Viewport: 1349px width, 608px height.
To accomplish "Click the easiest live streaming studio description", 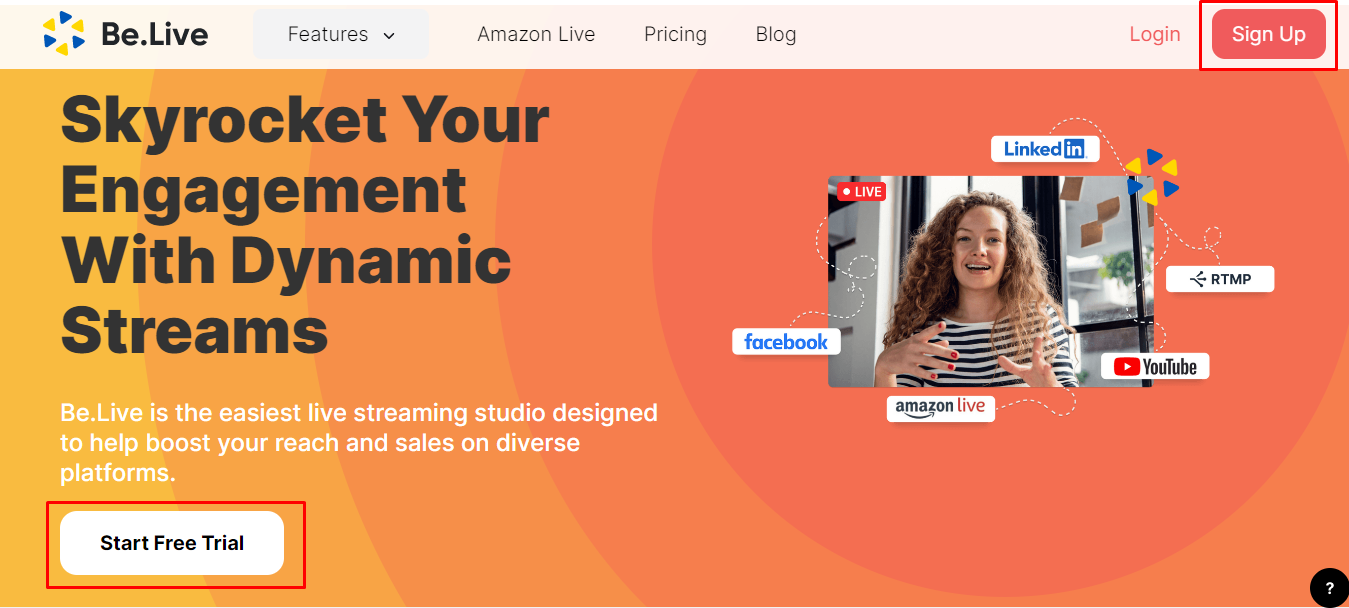I will [359, 442].
